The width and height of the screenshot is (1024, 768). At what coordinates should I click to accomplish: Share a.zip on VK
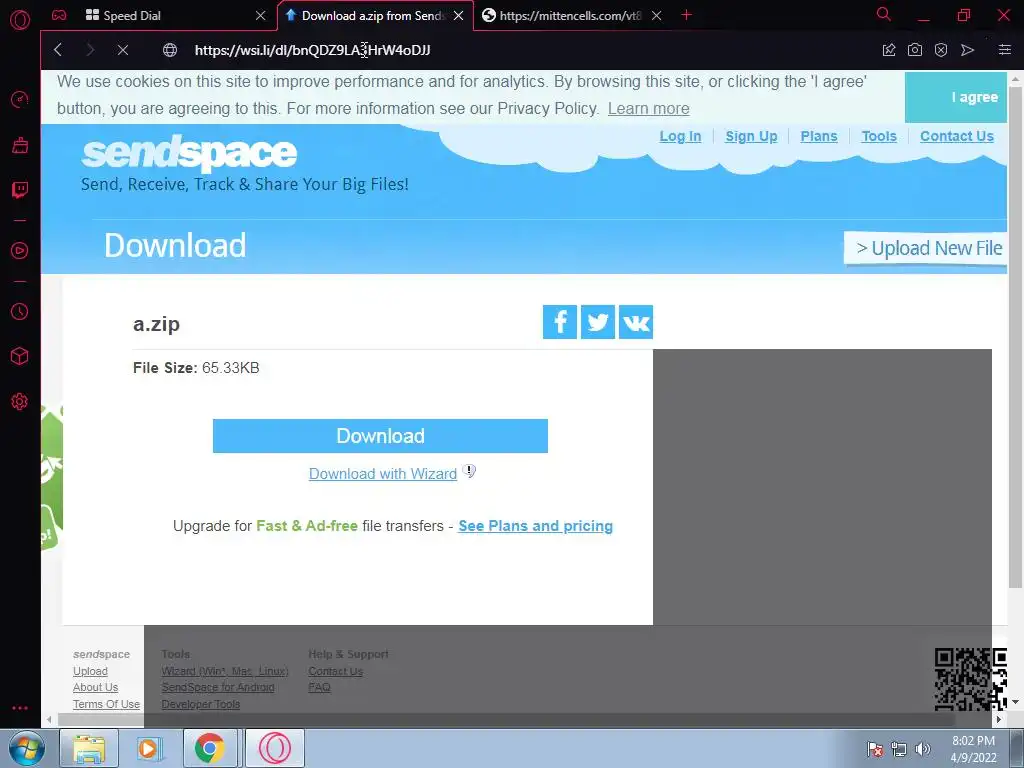(x=635, y=322)
